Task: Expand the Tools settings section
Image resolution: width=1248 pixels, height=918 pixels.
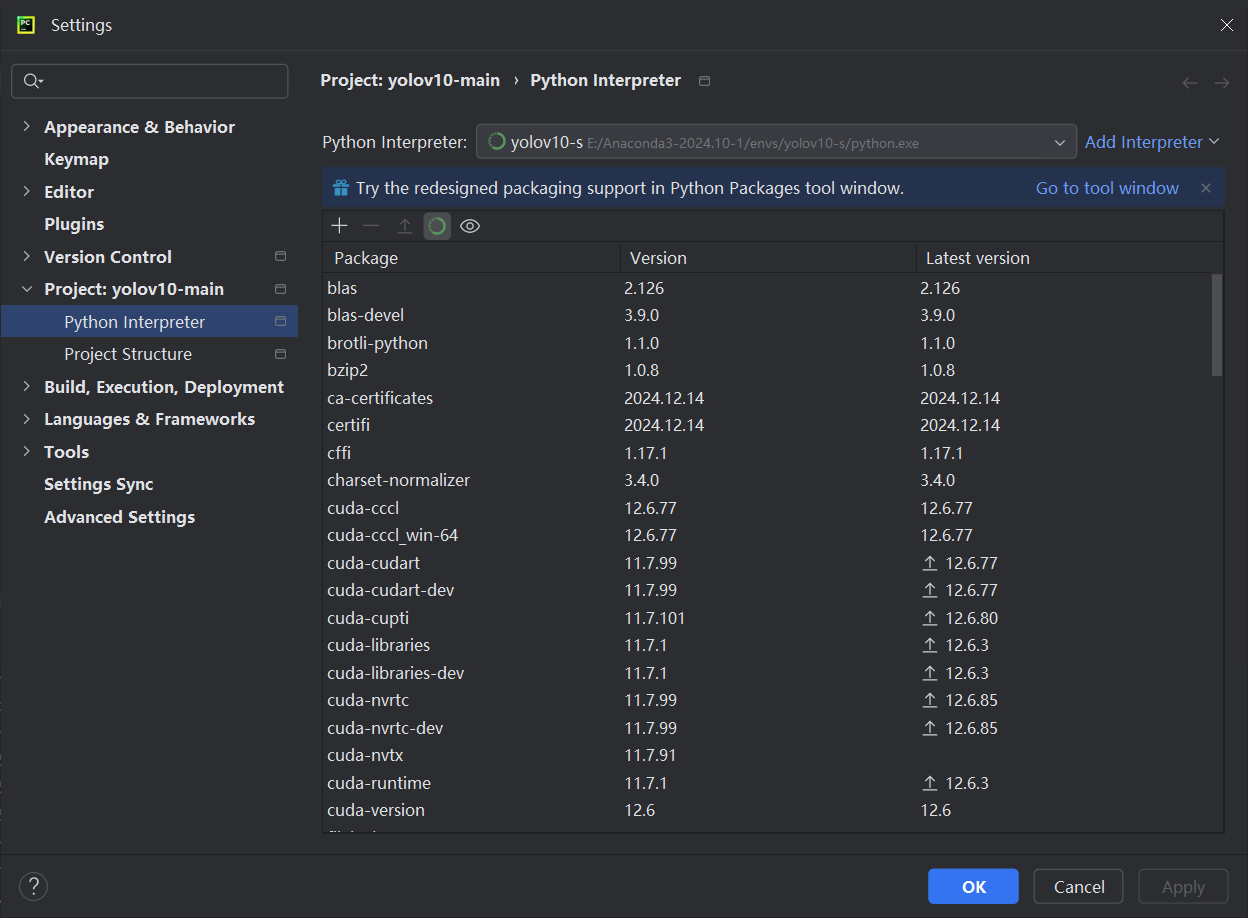Action: click(27, 452)
